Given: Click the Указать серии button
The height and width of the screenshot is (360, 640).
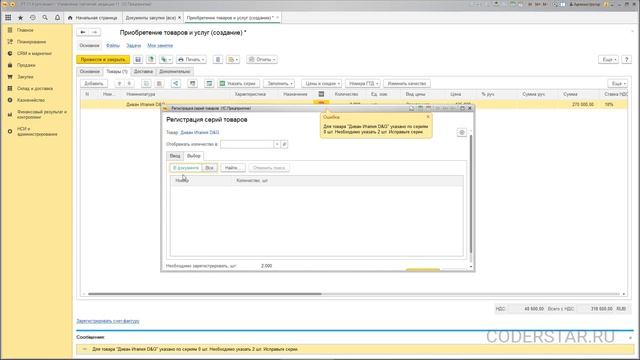Looking at the screenshot, I should [238, 83].
